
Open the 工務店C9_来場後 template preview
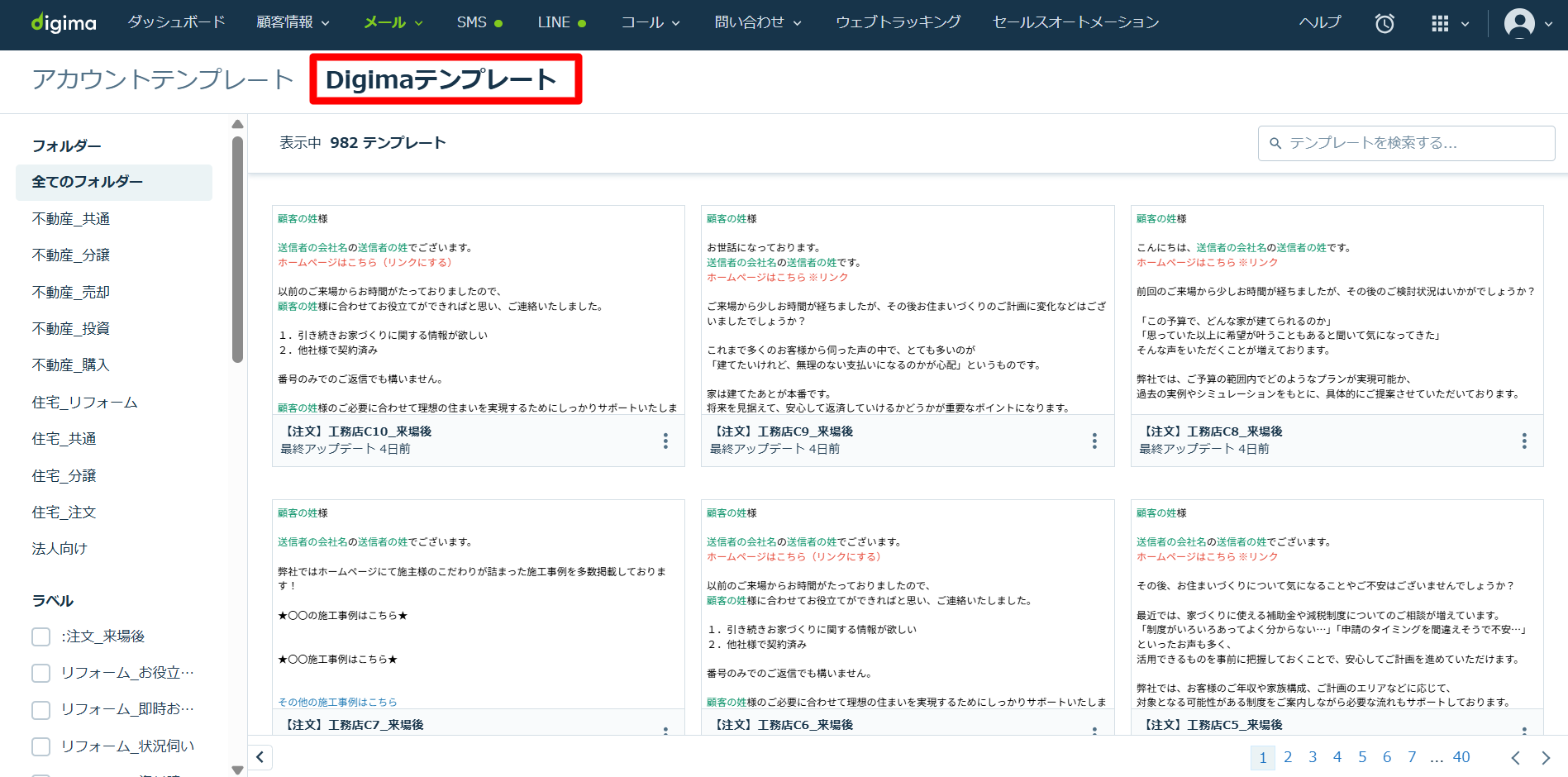point(908,310)
